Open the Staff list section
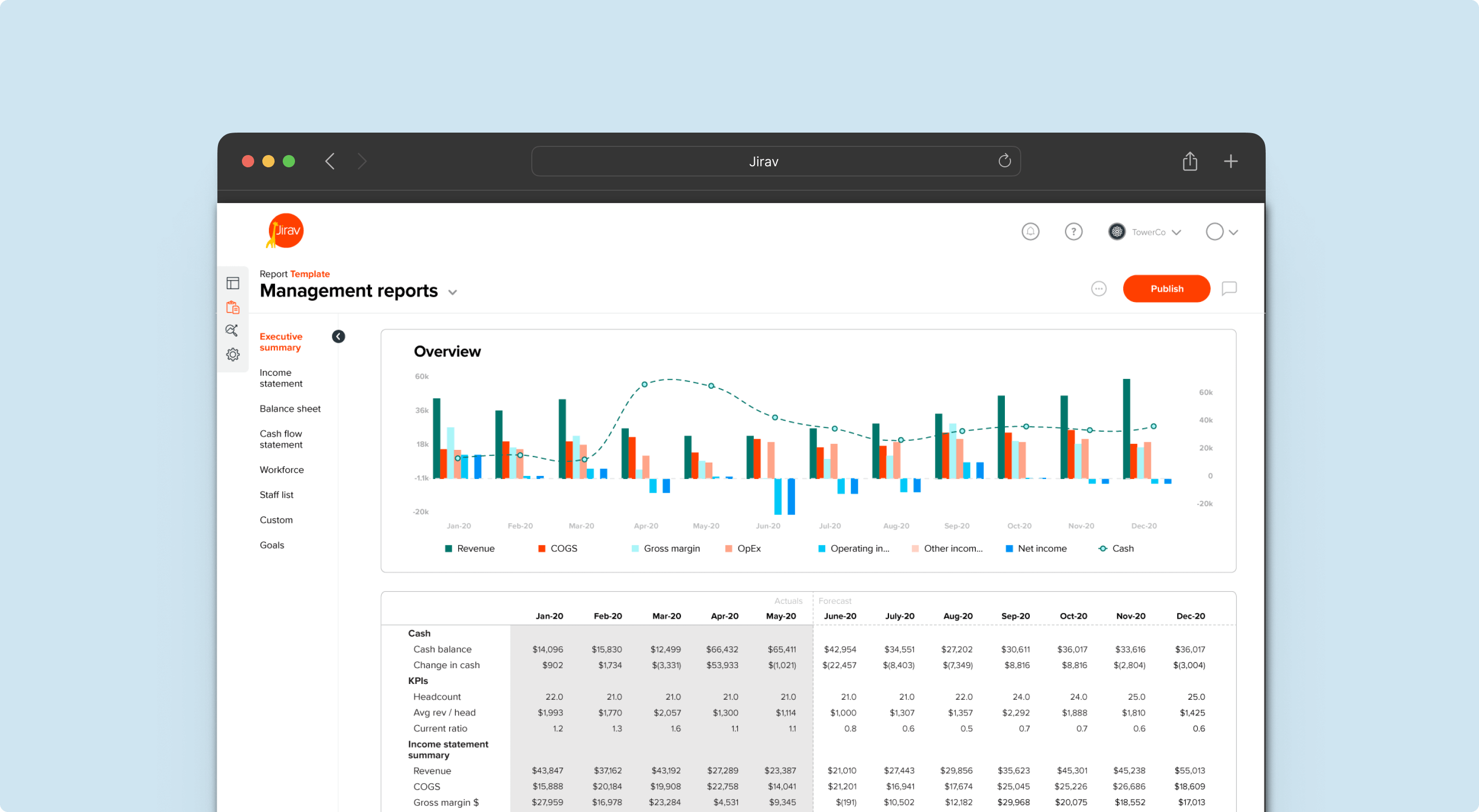This screenshot has height=812, width=1479. tap(276, 495)
